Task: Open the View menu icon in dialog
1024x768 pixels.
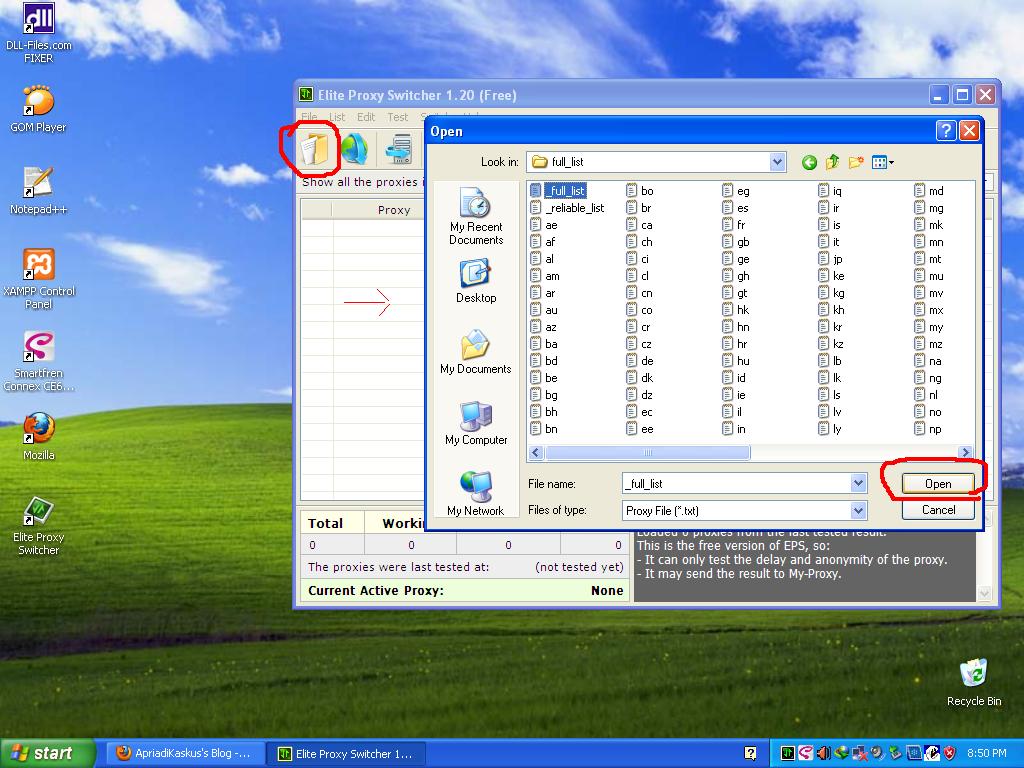Action: coord(882,162)
